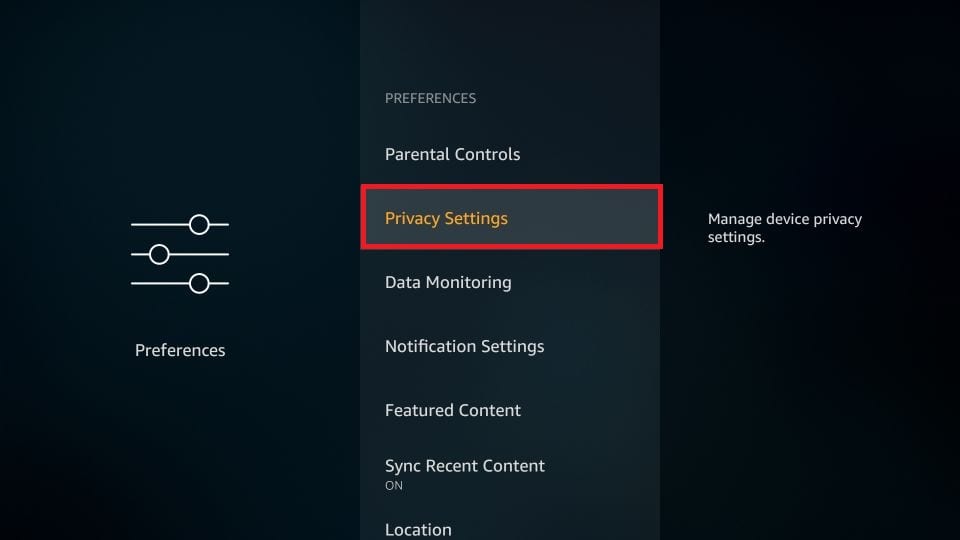Click the long right track of middle icon slider
Image resolution: width=960 pixels, height=540 pixels.
click(x=199, y=254)
